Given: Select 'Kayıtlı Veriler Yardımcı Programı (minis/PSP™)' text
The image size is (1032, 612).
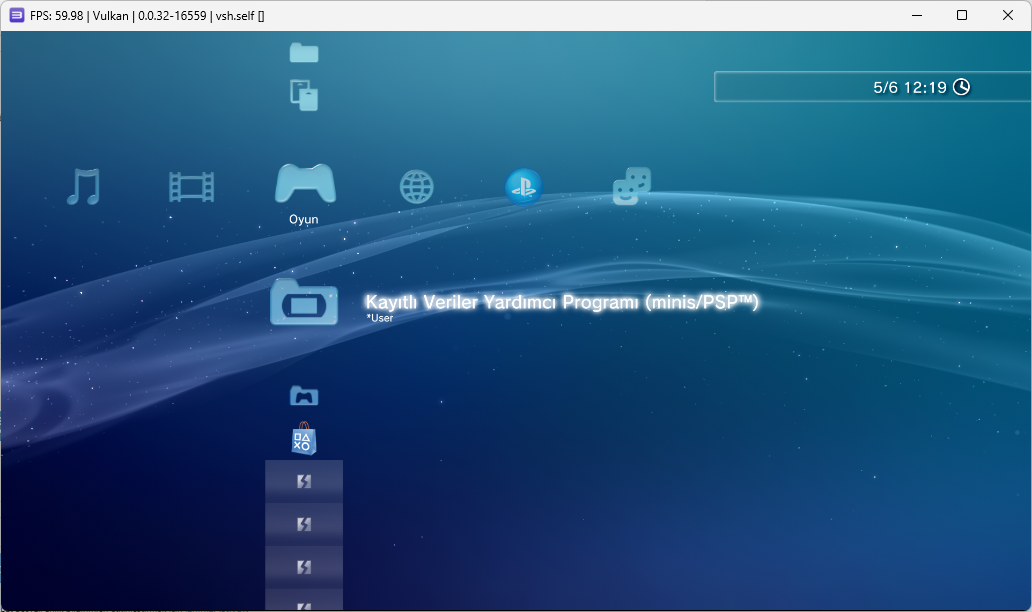Looking at the screenshot, I should [x=561, y=301].
